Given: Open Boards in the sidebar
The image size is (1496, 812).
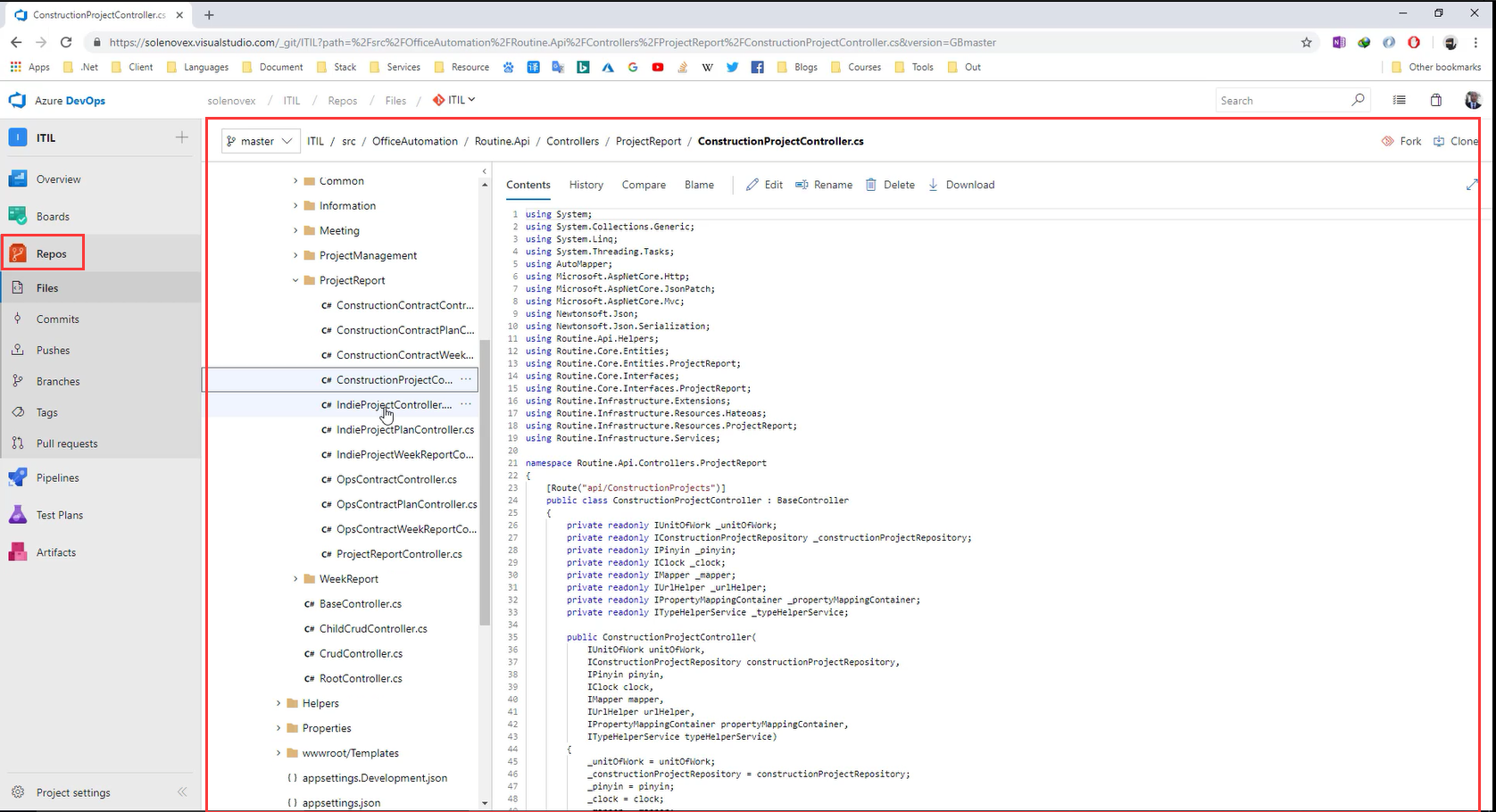Looking at the screenshot, I should click(x=52, y=217).
